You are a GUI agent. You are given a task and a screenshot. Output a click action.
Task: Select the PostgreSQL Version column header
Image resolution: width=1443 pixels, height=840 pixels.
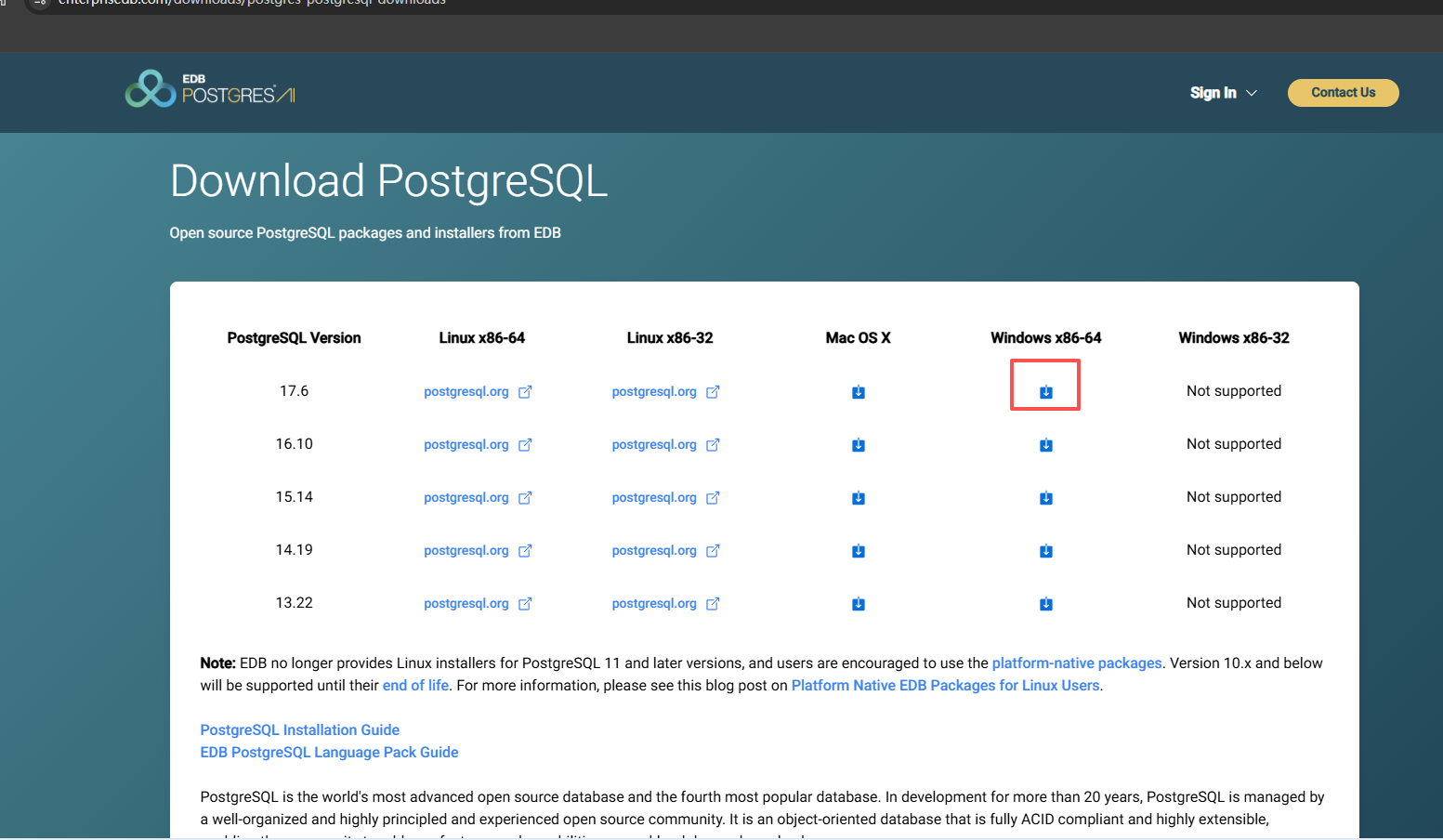294,337
